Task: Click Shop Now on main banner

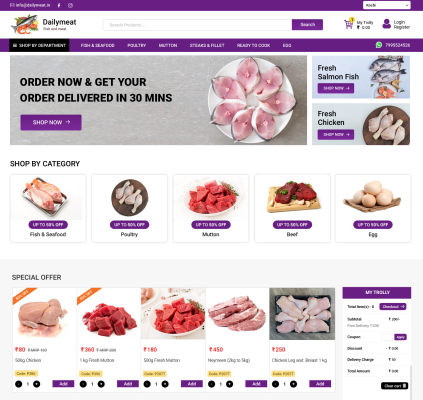Action: [51, 122]
